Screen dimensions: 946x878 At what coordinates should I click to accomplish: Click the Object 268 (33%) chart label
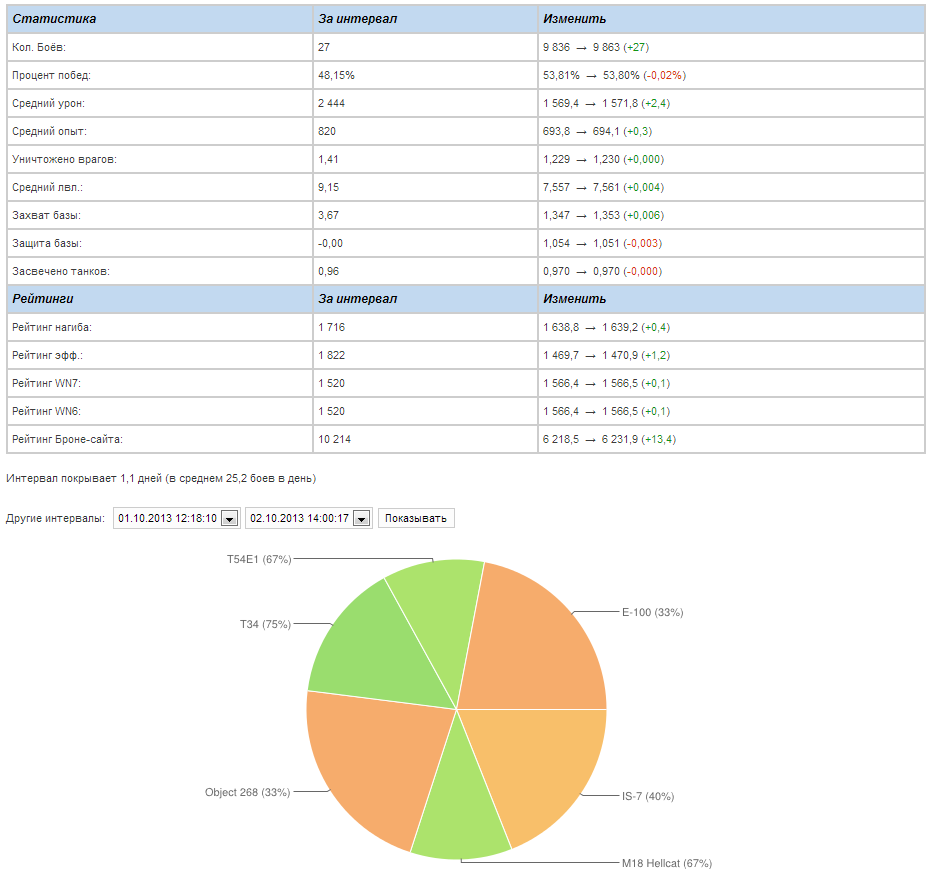(247, 792)
